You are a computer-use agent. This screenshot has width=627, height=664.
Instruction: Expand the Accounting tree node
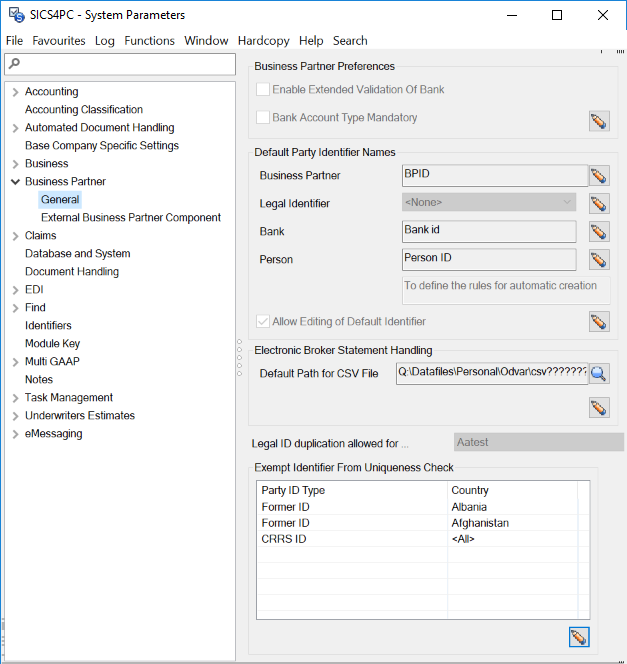click(15, 92)
